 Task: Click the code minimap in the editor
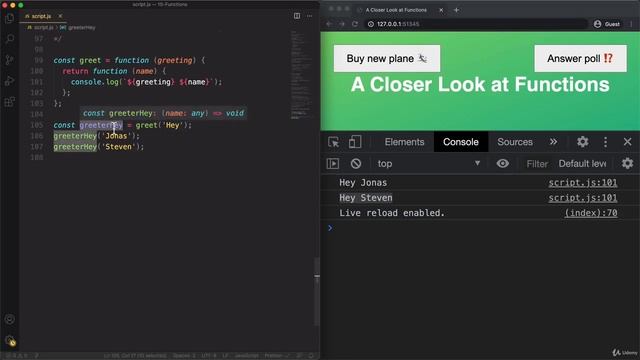tap(301, 76)
